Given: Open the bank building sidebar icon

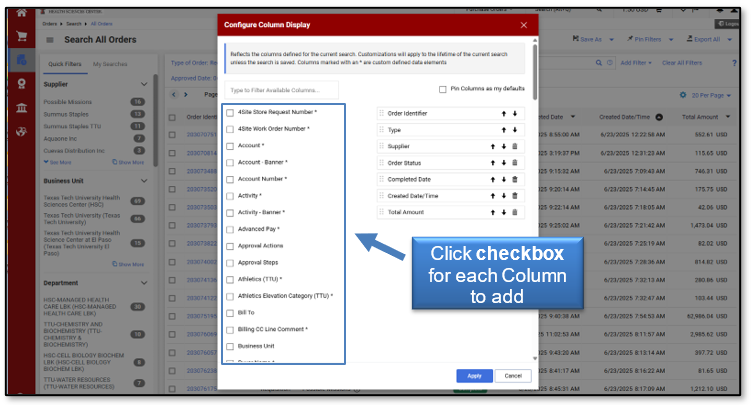Looking at the screenshot, I should [22, 108].
